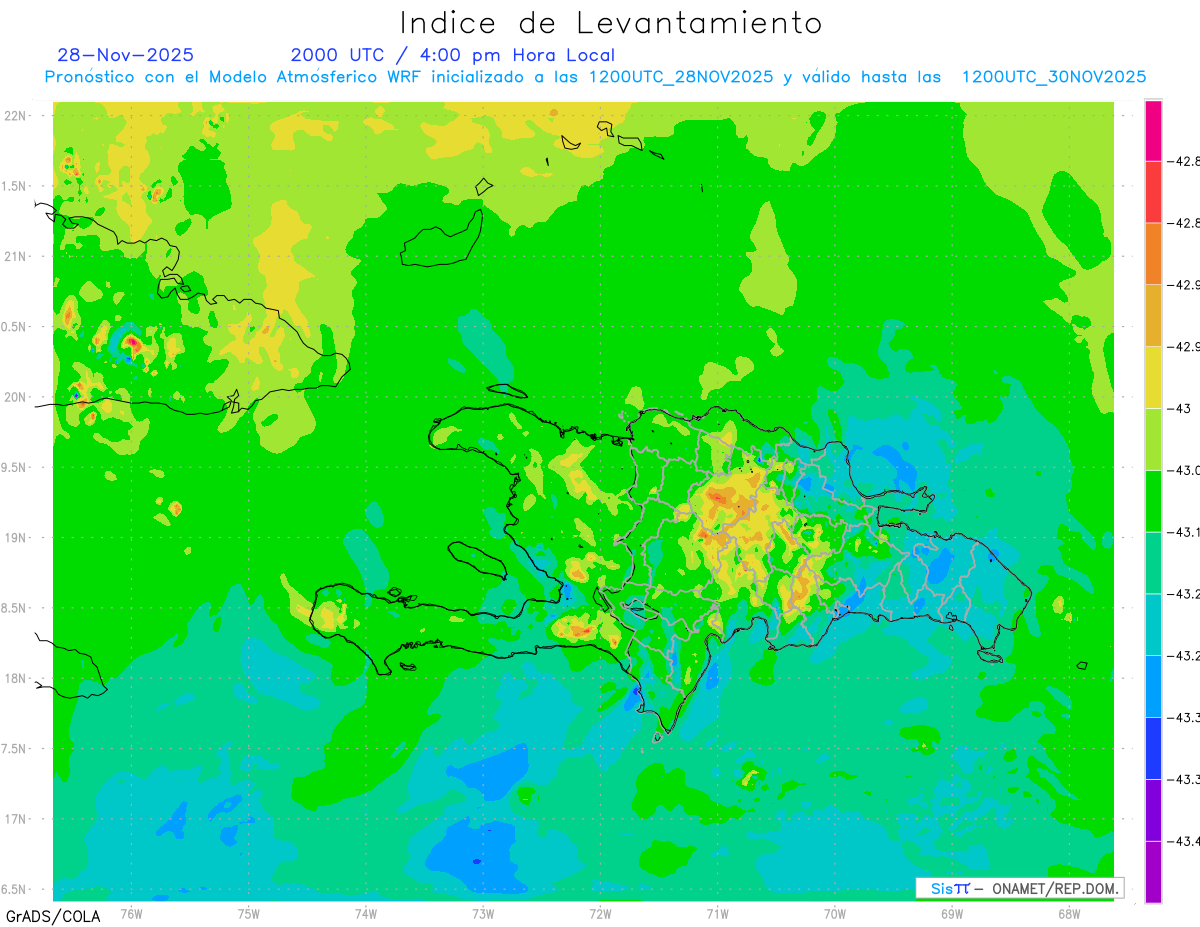Pick the dark orange legend swatch

point(1153,254)
